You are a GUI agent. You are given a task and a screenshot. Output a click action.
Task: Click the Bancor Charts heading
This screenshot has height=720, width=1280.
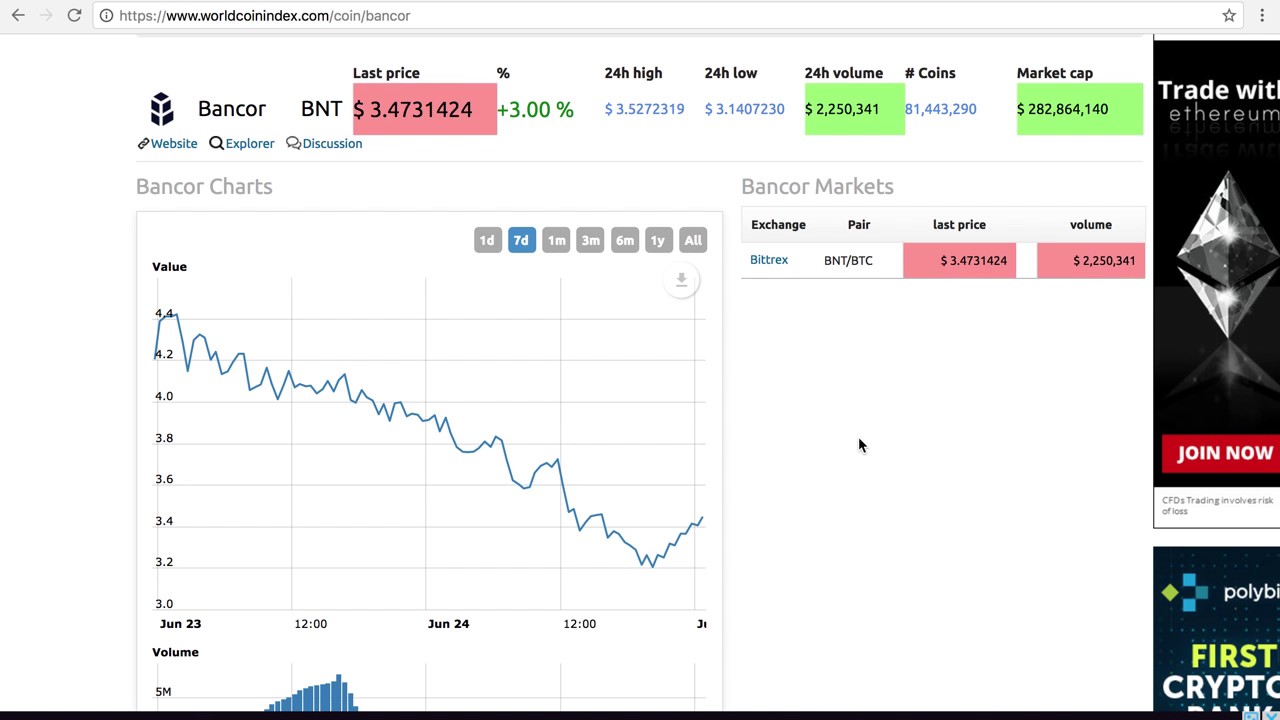tap(204, 186)
